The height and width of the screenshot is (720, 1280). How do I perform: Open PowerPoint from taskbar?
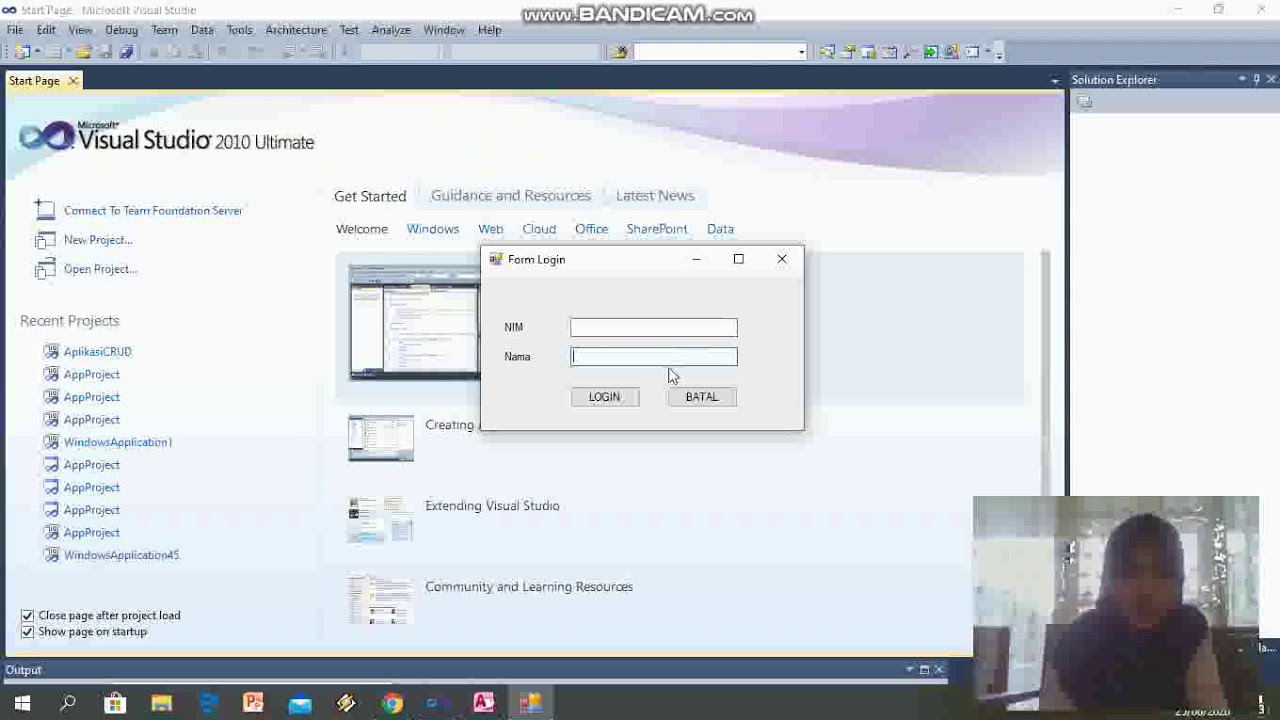pyautogui.click(x=253, y=703)
